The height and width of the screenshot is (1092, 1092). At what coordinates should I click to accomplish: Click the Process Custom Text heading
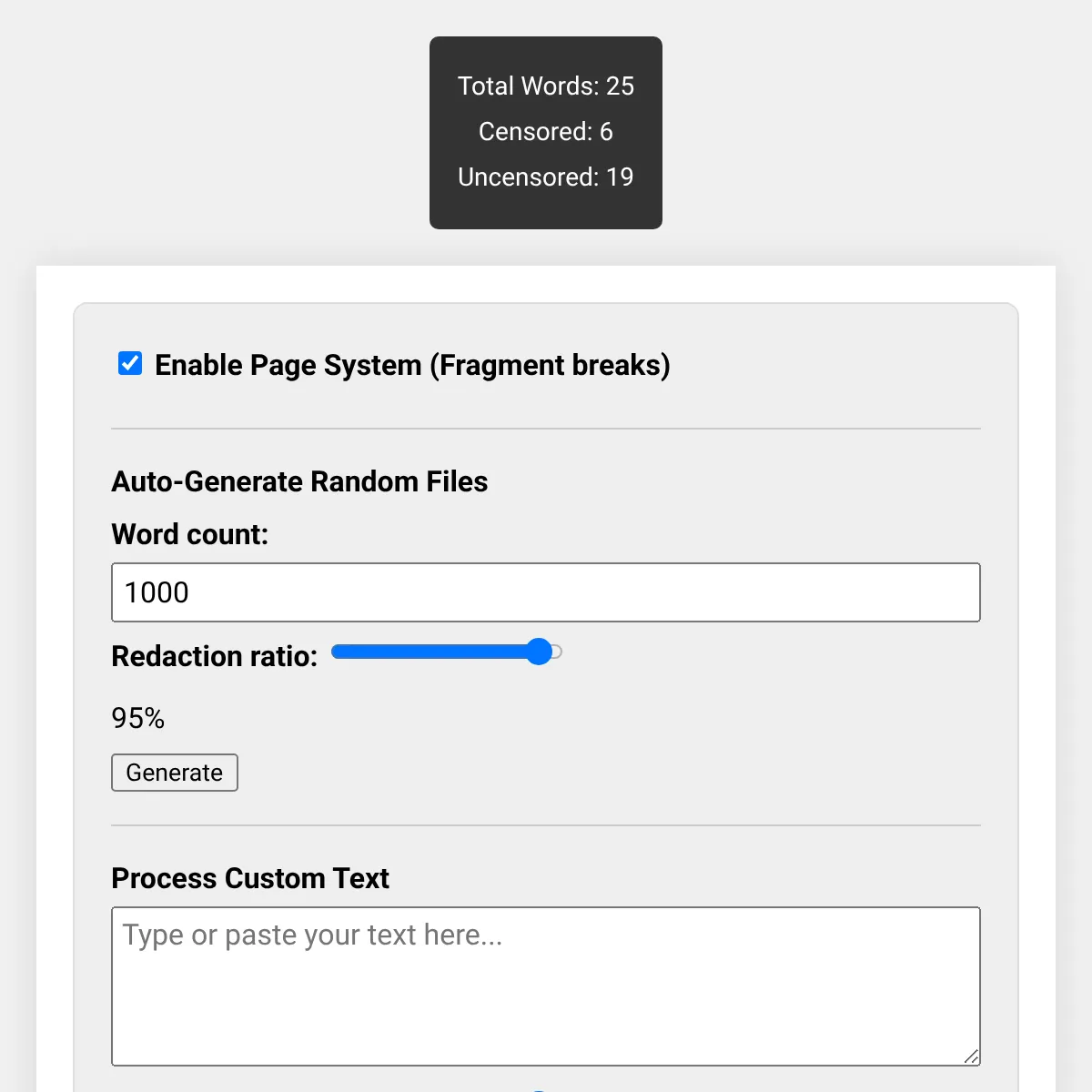(x=250, y=878)
